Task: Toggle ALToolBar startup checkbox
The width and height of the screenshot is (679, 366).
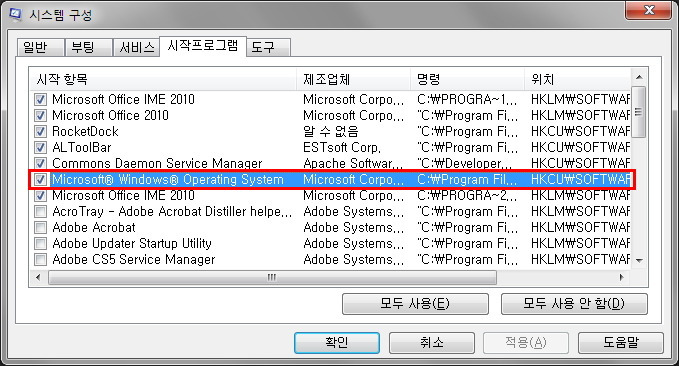Action: pos(40,148)
